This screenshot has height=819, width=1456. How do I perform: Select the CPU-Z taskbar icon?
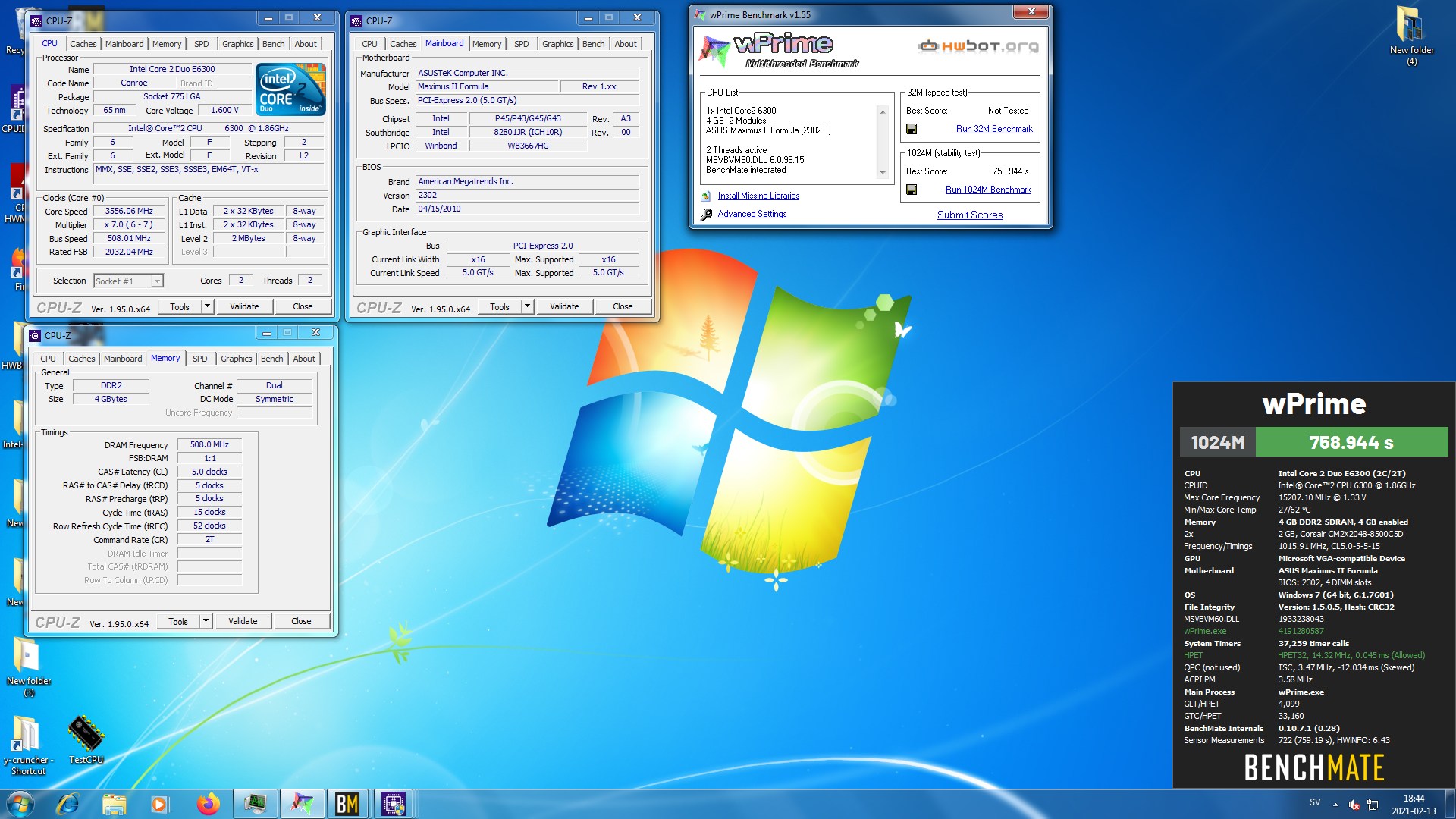coord(394,804)
